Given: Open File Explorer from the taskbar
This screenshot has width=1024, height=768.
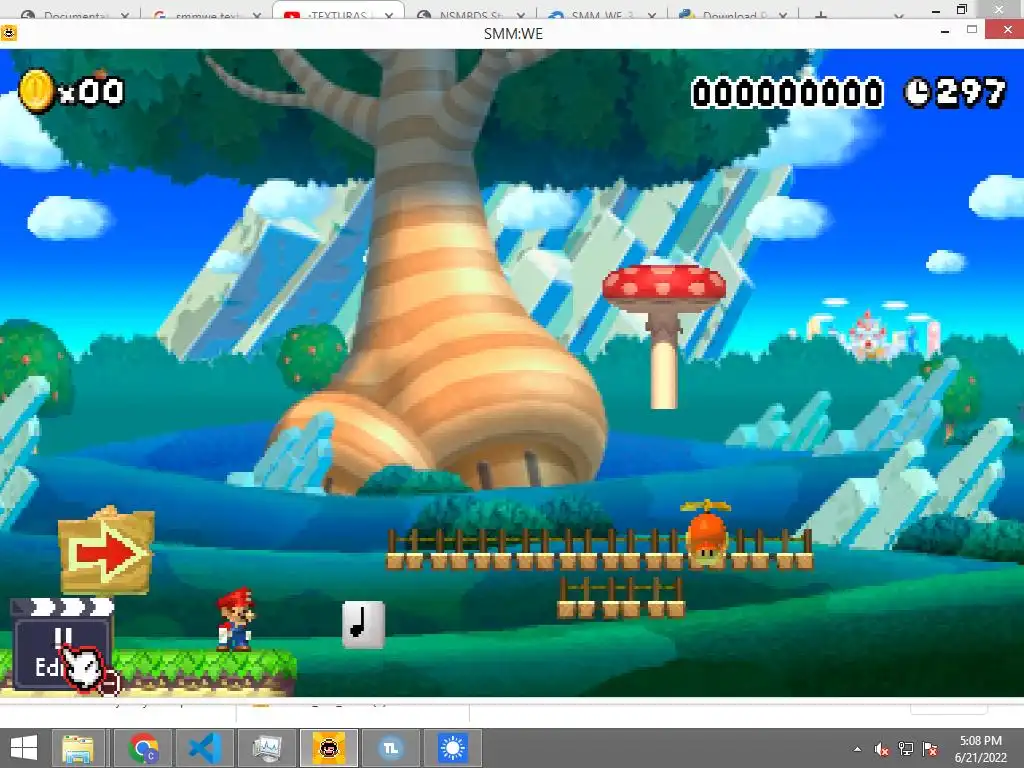Looking at the screenshot, I should click(78, 748).
